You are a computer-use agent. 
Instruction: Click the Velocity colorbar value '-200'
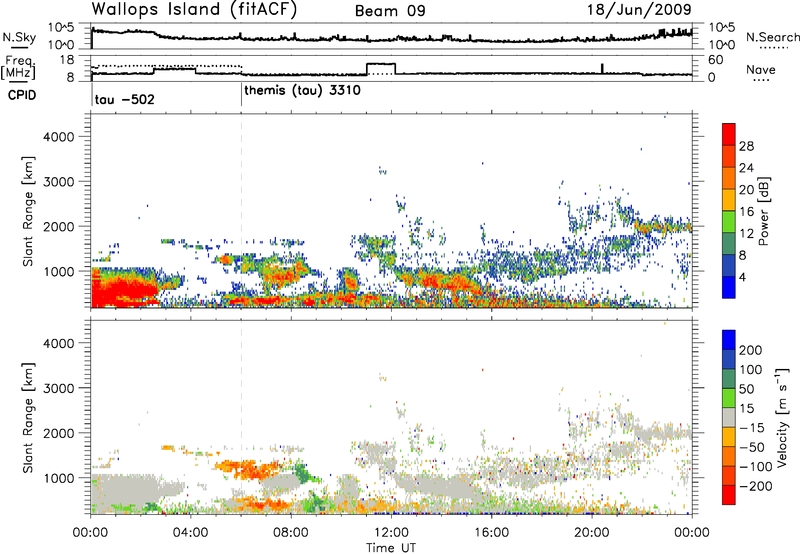[754, 486]
